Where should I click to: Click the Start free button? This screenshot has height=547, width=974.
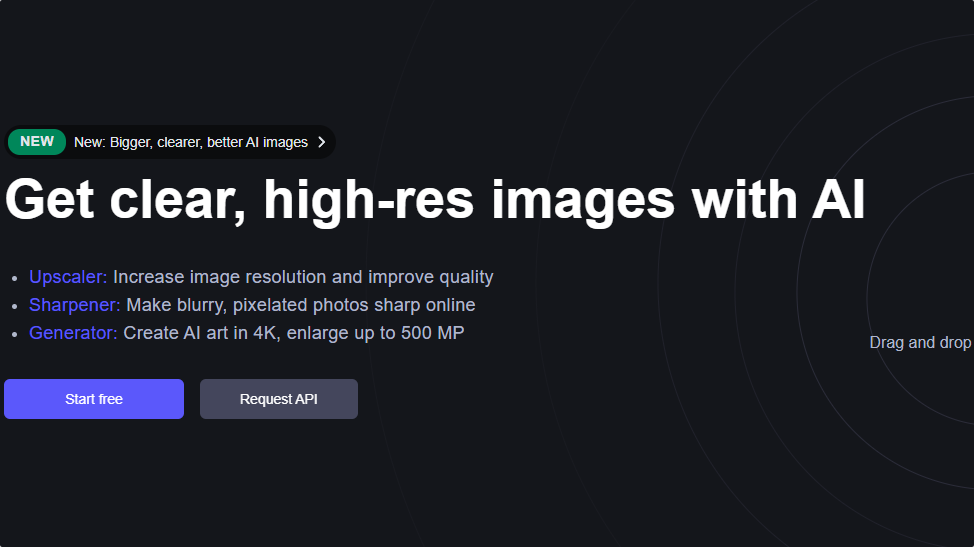pos(94,399)
